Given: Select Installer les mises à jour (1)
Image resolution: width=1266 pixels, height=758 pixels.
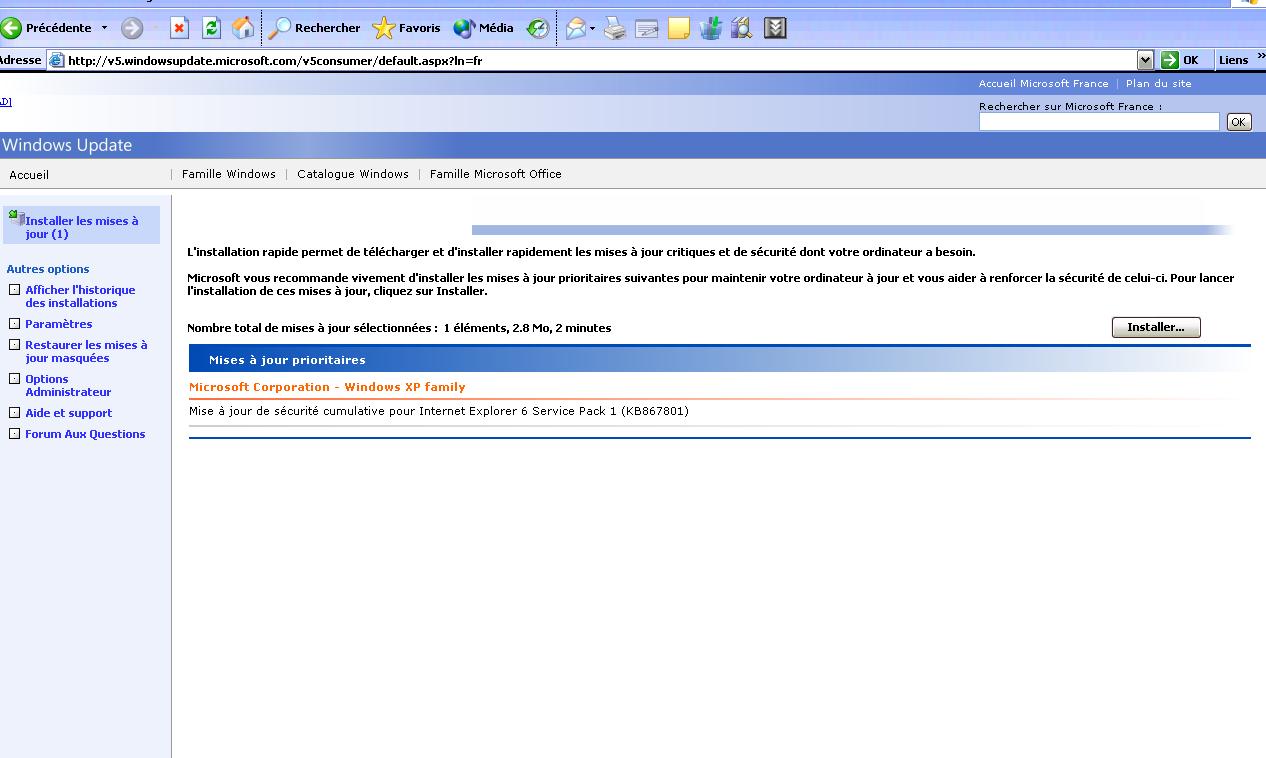Looking at the screenshot, I should click(x=82, y=227).
